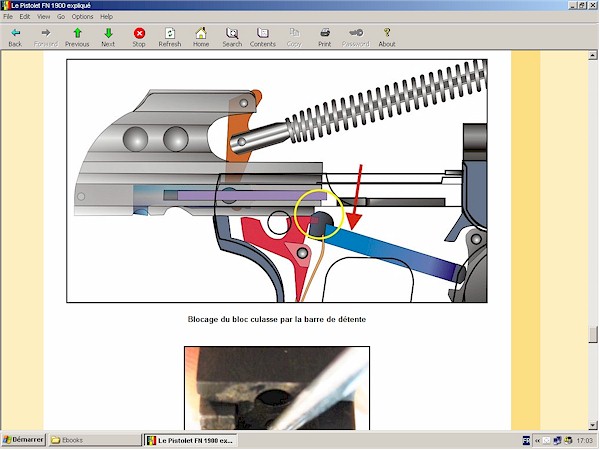The height and width of the screenshot is (450, 600).
Task: Expand hidden tray icons chevron
Action: (x=537, y=440)
